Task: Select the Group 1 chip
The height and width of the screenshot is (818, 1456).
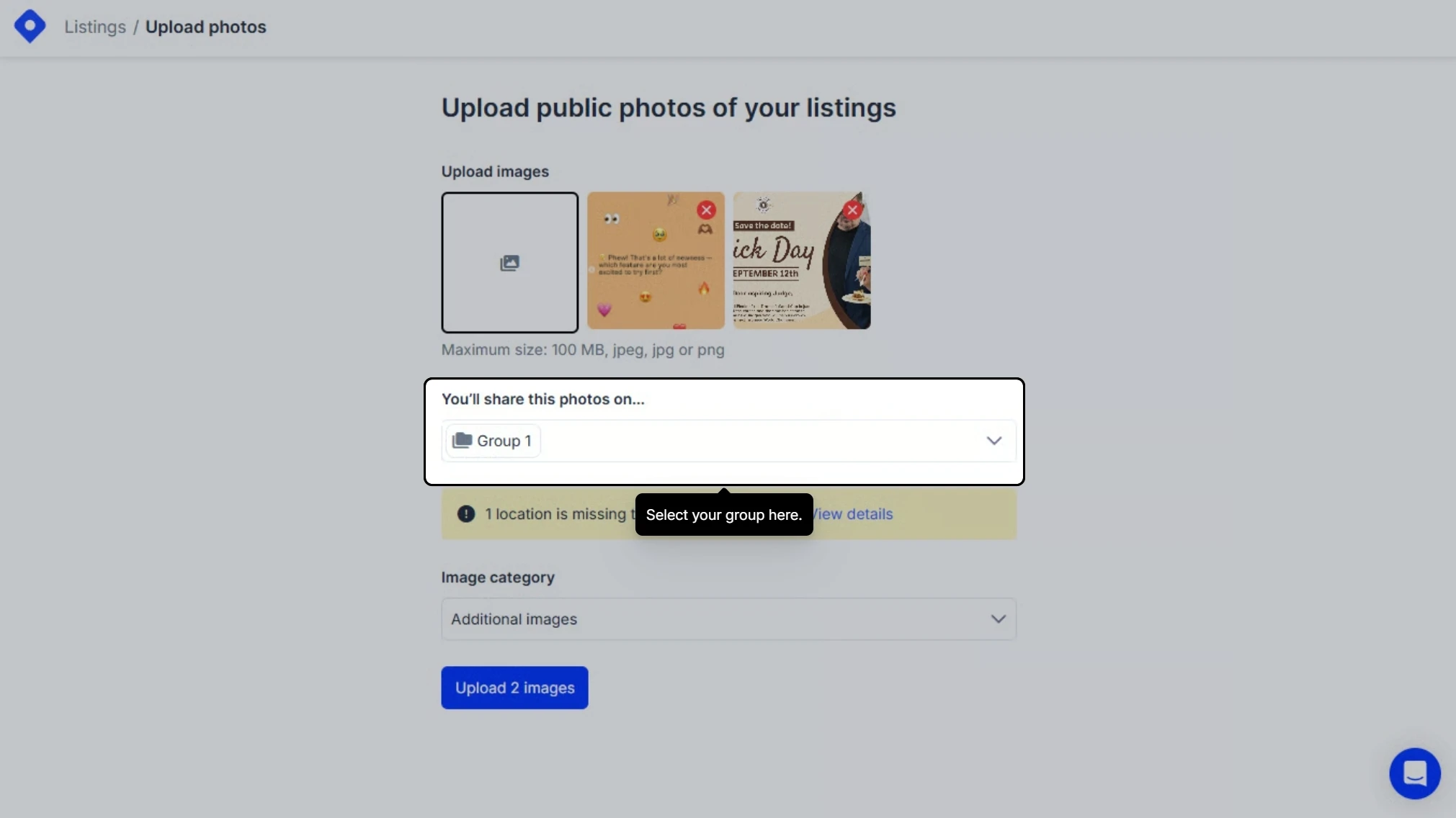Action: [x=493, y=441]
